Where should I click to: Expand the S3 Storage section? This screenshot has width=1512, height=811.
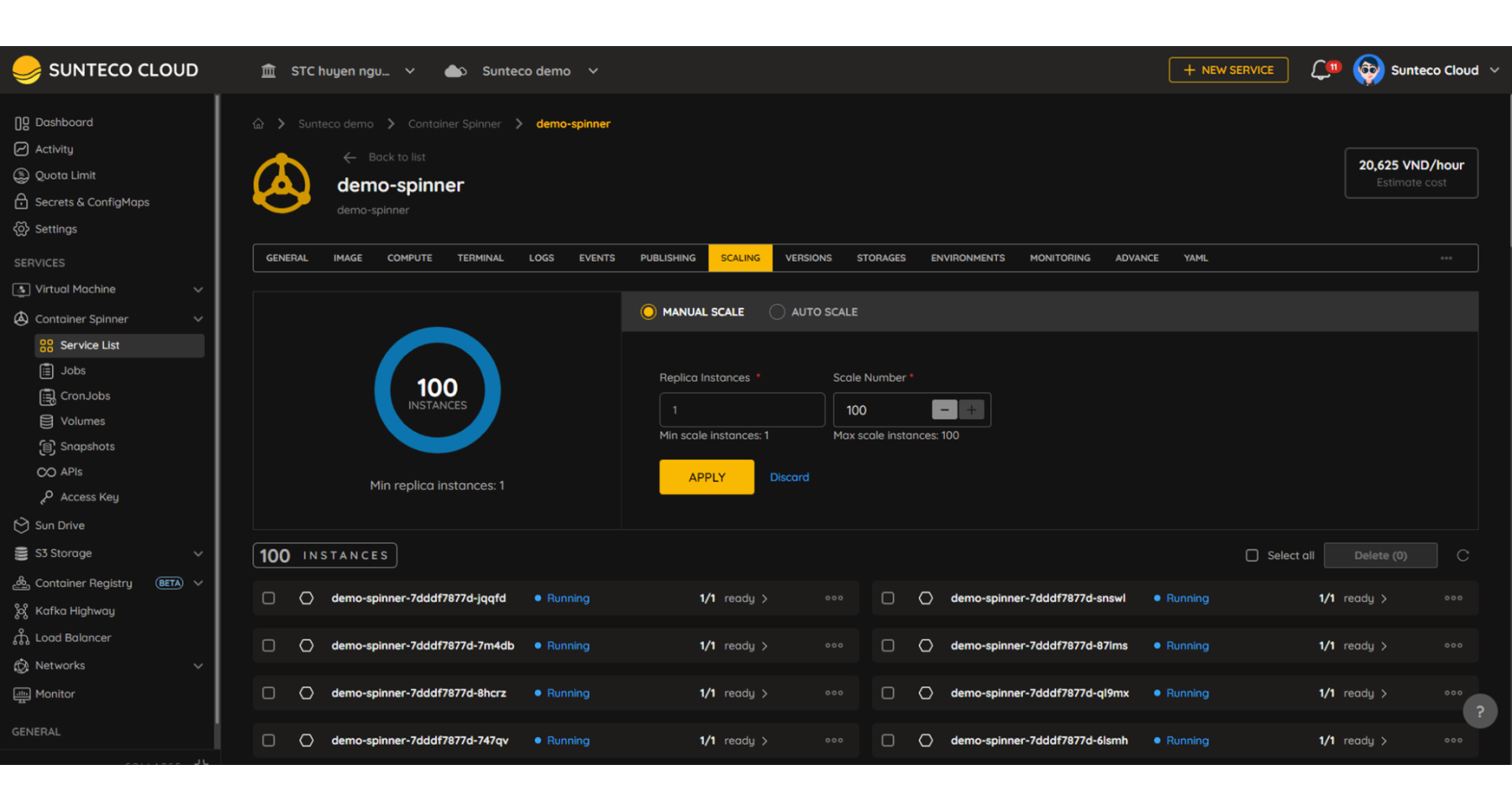click(198, 554)
